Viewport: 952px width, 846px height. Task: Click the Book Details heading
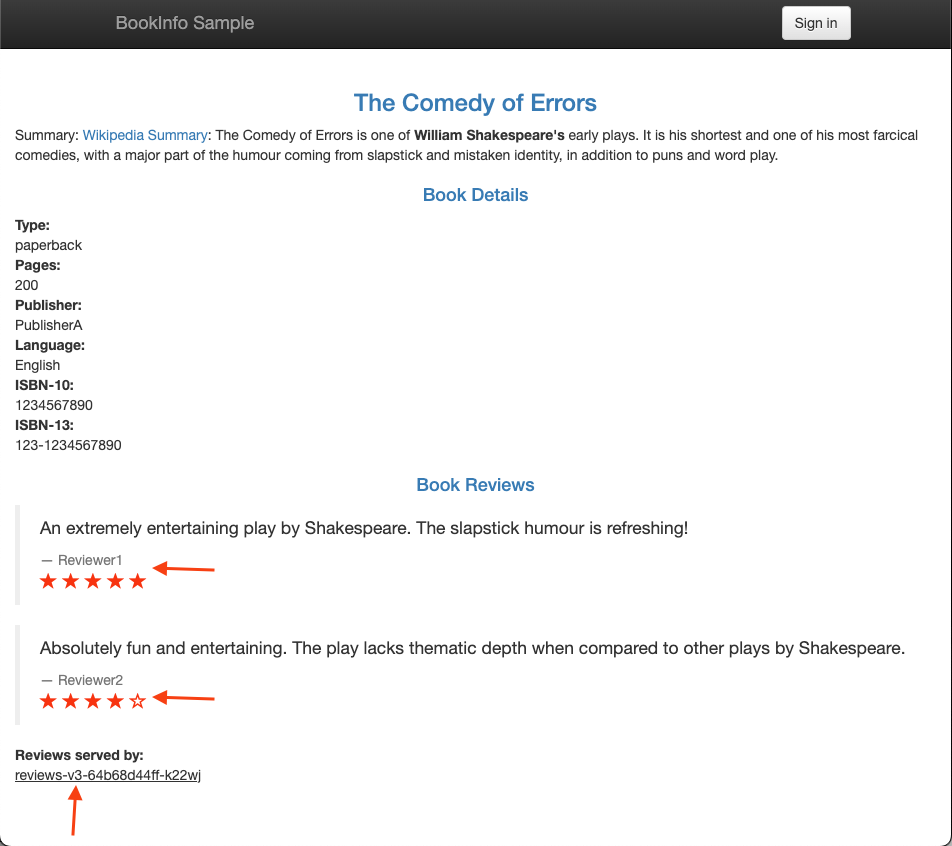click(475, 195)
